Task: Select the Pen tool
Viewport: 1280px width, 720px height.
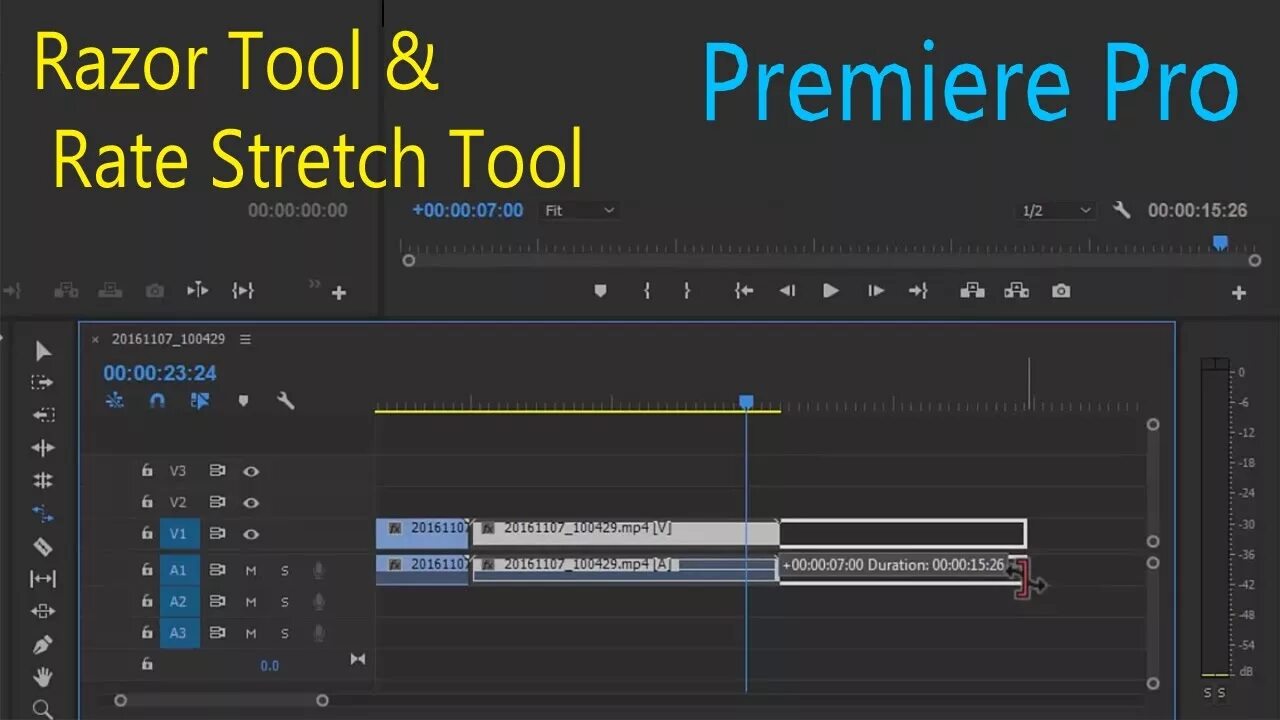Action: 43,644
